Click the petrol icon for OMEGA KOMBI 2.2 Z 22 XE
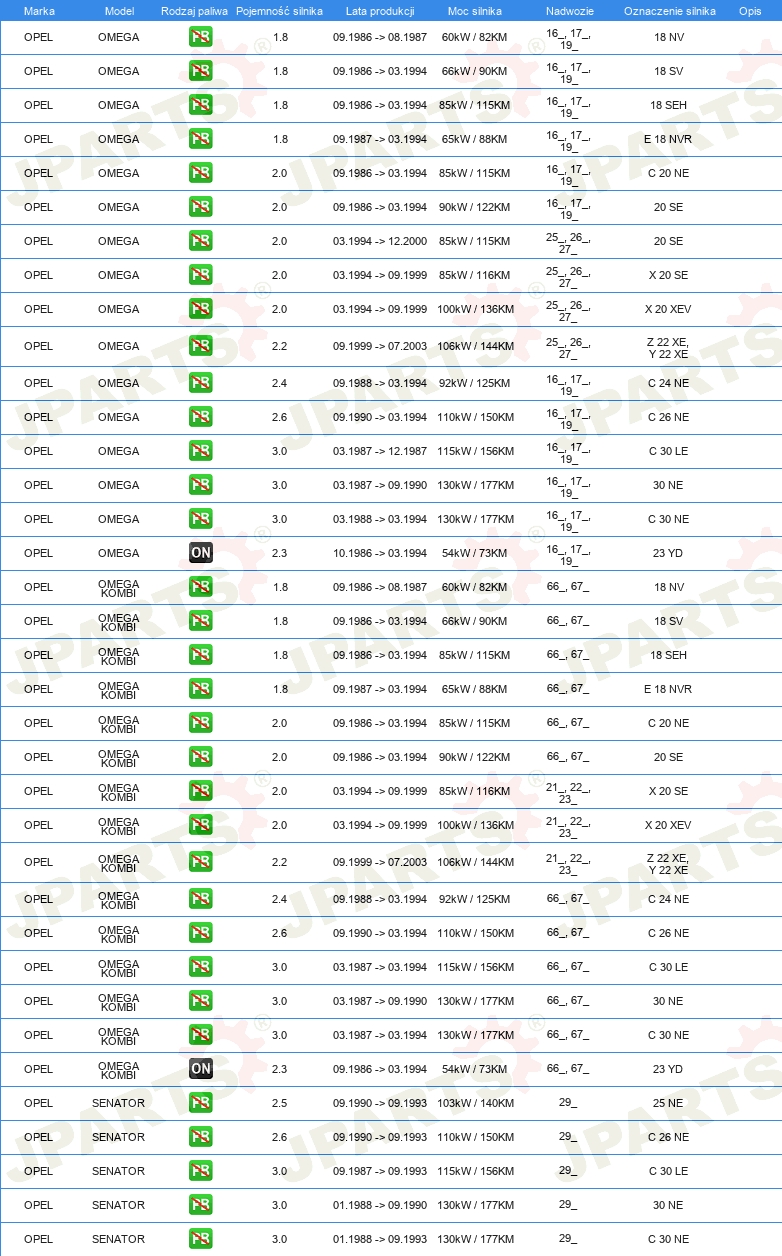782x1256 pixels. point(201,862)
